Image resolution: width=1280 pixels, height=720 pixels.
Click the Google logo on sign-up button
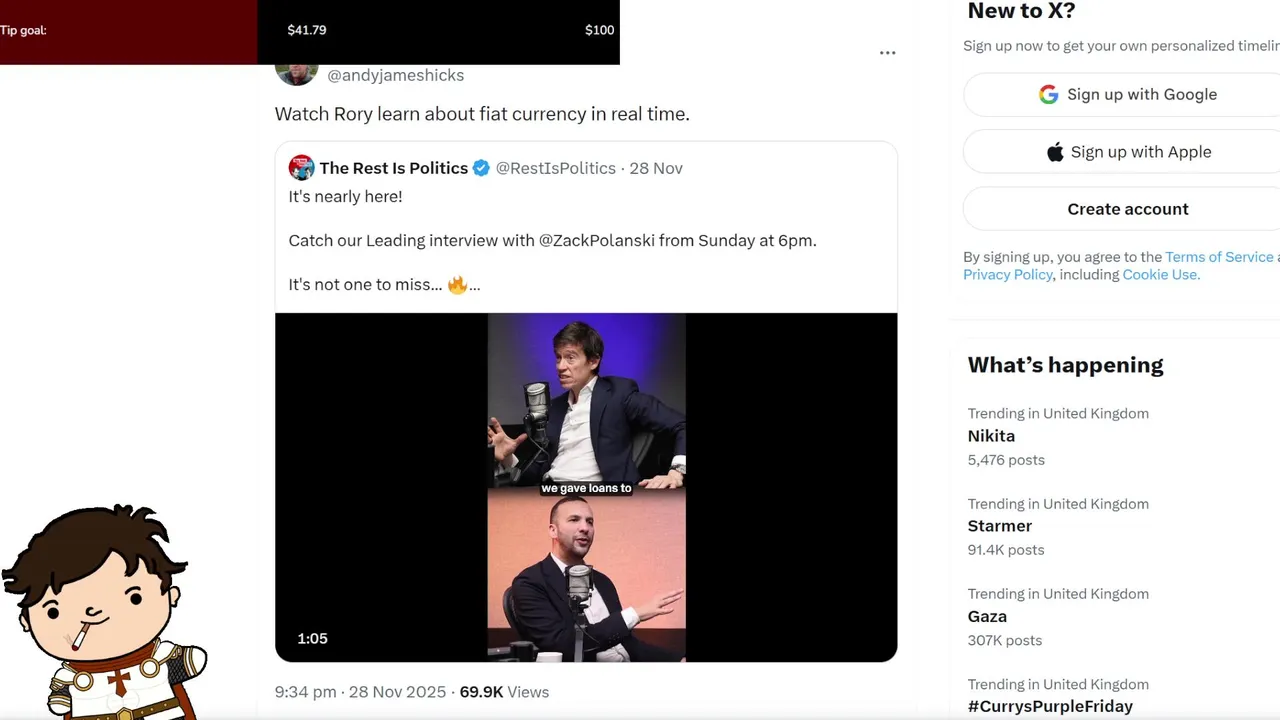(x=1048, y=95)
